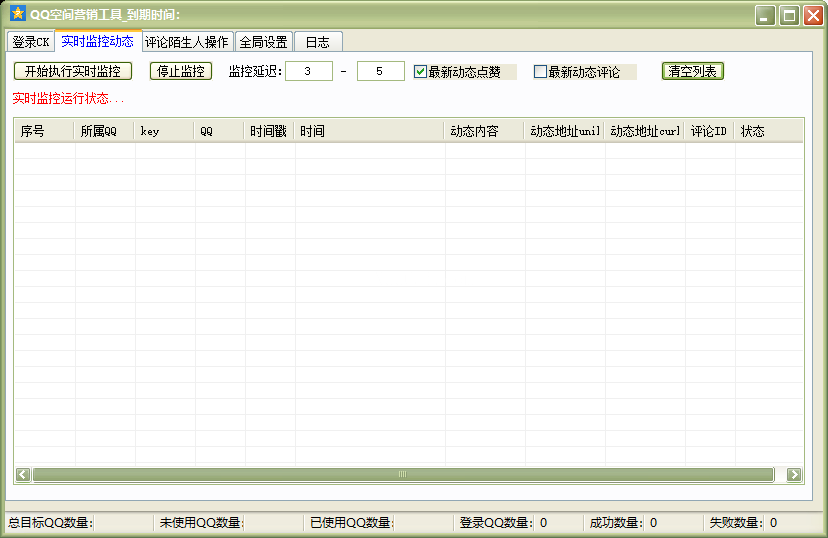Sort by the 序号 column header
This screenshot has width=828, height=538.
pyautogui.click(x=44, y=131)
